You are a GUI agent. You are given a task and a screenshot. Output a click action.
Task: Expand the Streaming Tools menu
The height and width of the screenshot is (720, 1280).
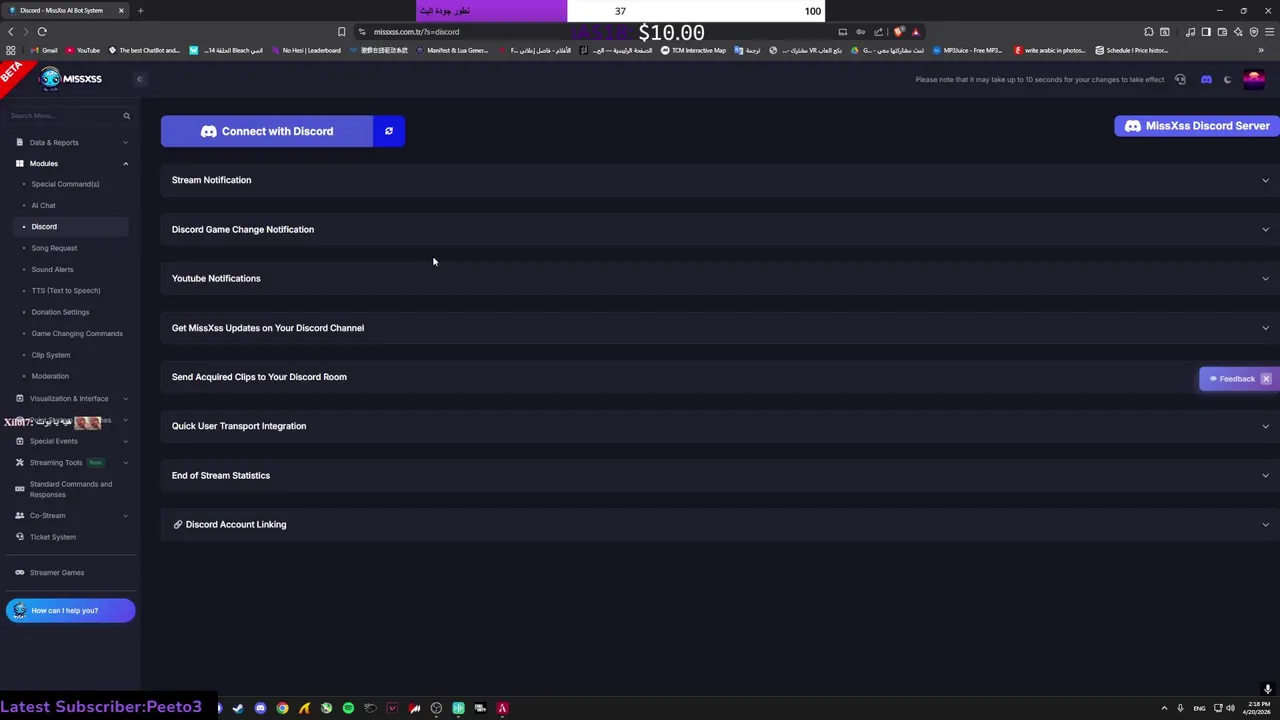pyautogui.click(x=70, y=462)
